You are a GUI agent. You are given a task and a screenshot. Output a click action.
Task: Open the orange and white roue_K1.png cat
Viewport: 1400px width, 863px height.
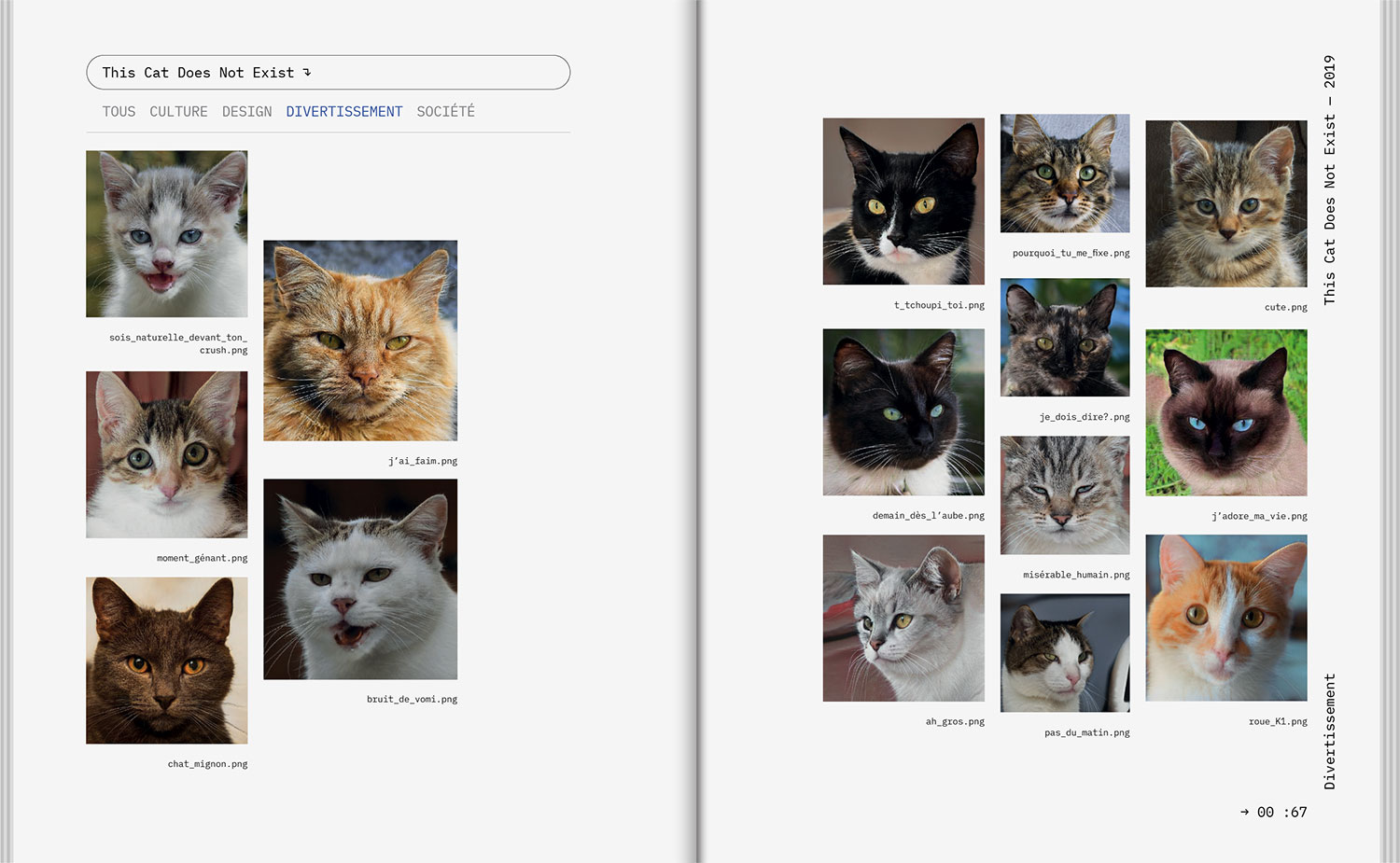1225,618
